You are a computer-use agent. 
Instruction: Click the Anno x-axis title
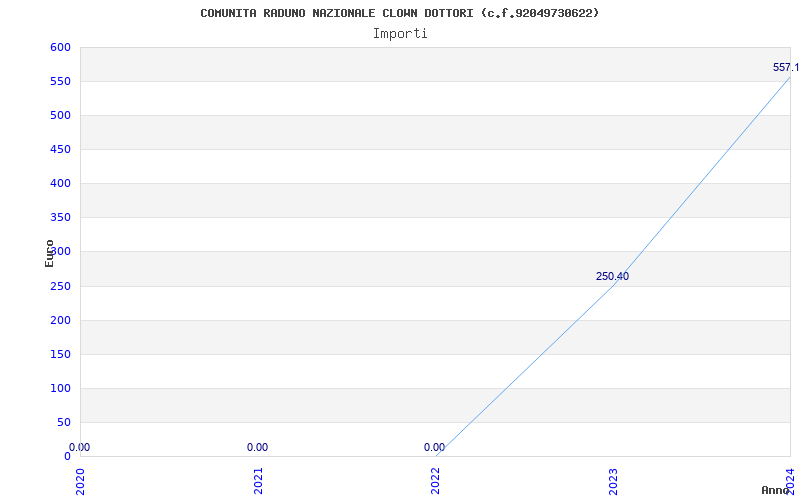tap(776, 490)
